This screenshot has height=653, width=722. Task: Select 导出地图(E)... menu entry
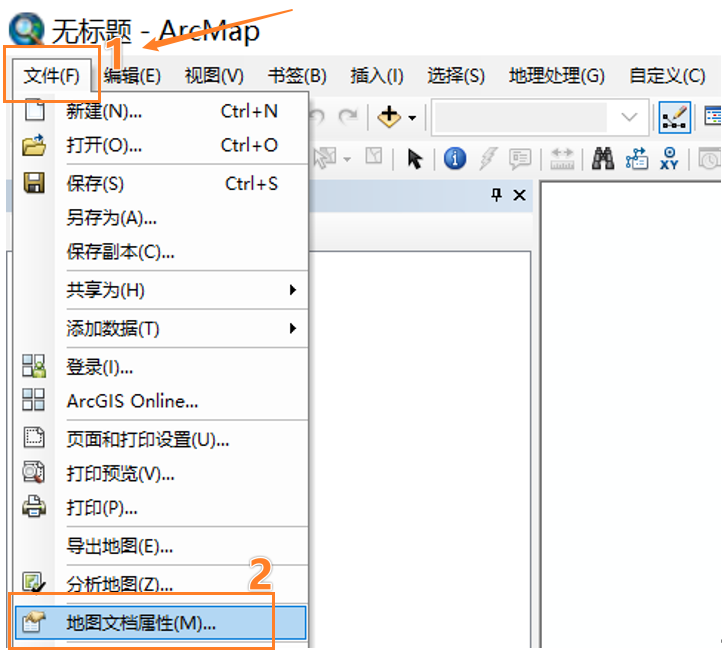point(160,546)
